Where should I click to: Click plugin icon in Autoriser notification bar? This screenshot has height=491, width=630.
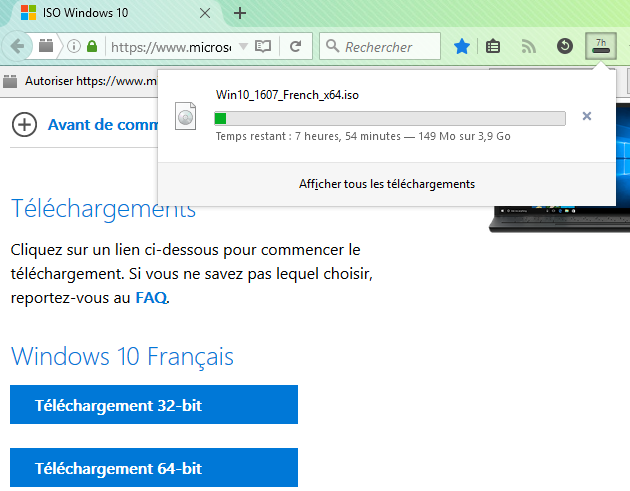tap(10, 81)
